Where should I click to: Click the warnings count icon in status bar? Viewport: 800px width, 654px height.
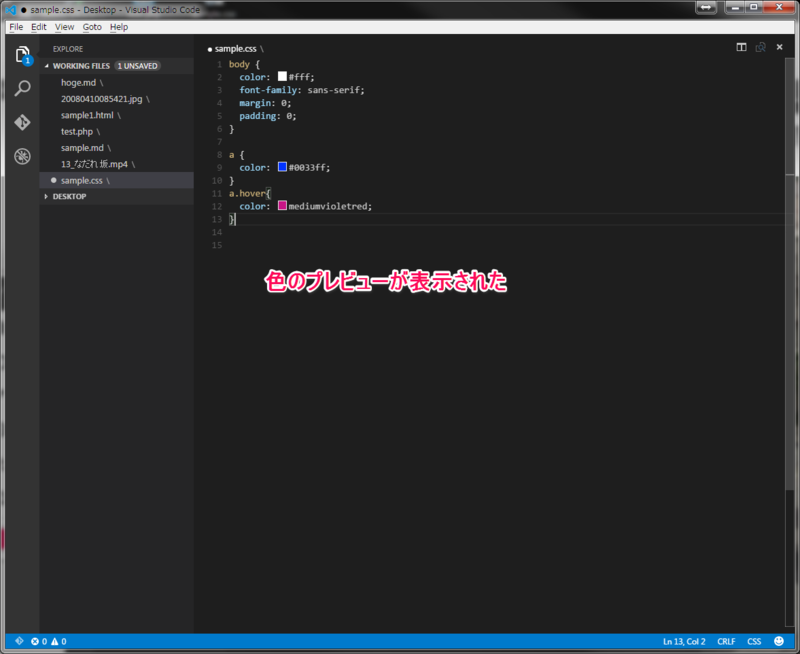(59, 641)
